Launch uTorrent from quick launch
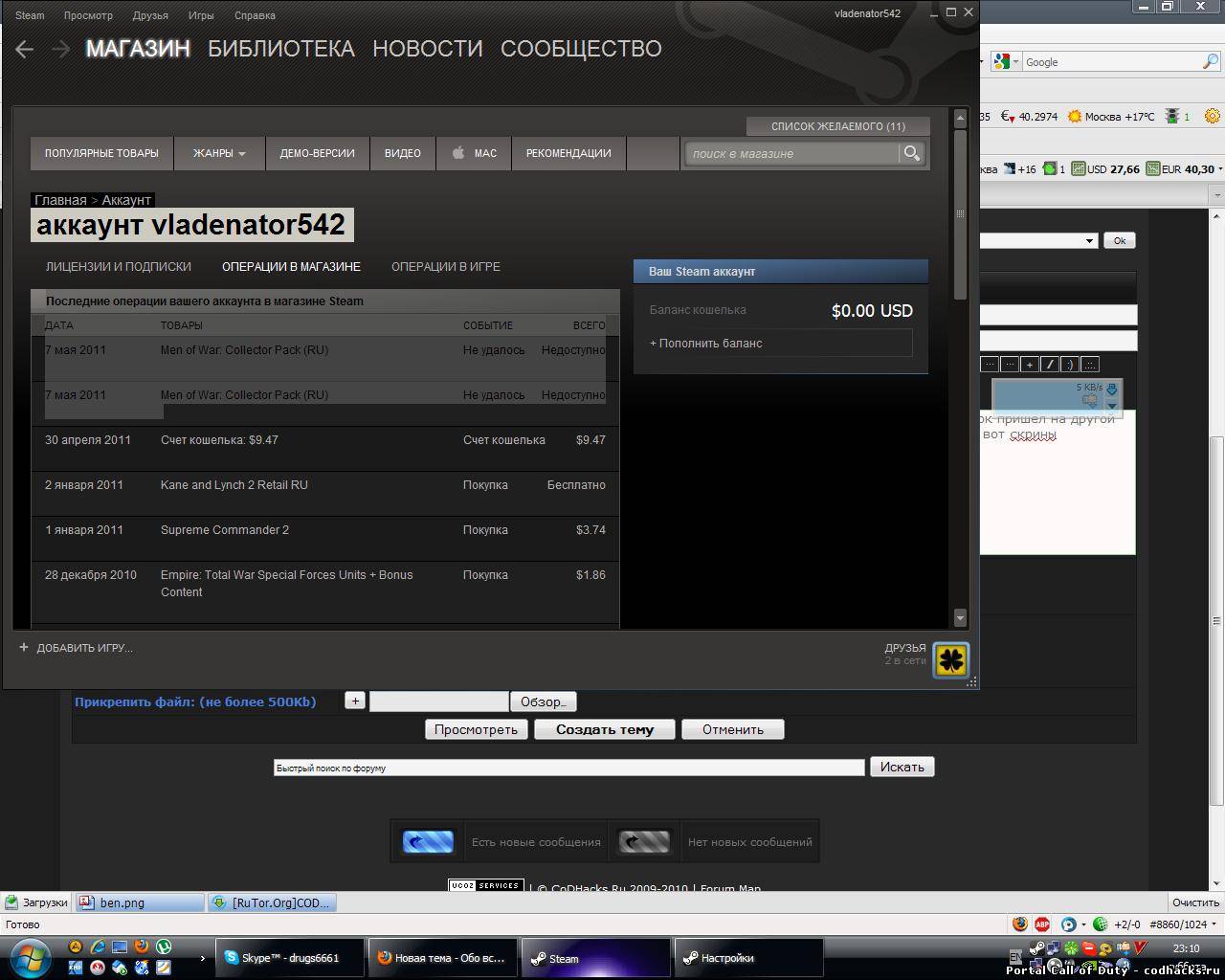 click(163, 947)
